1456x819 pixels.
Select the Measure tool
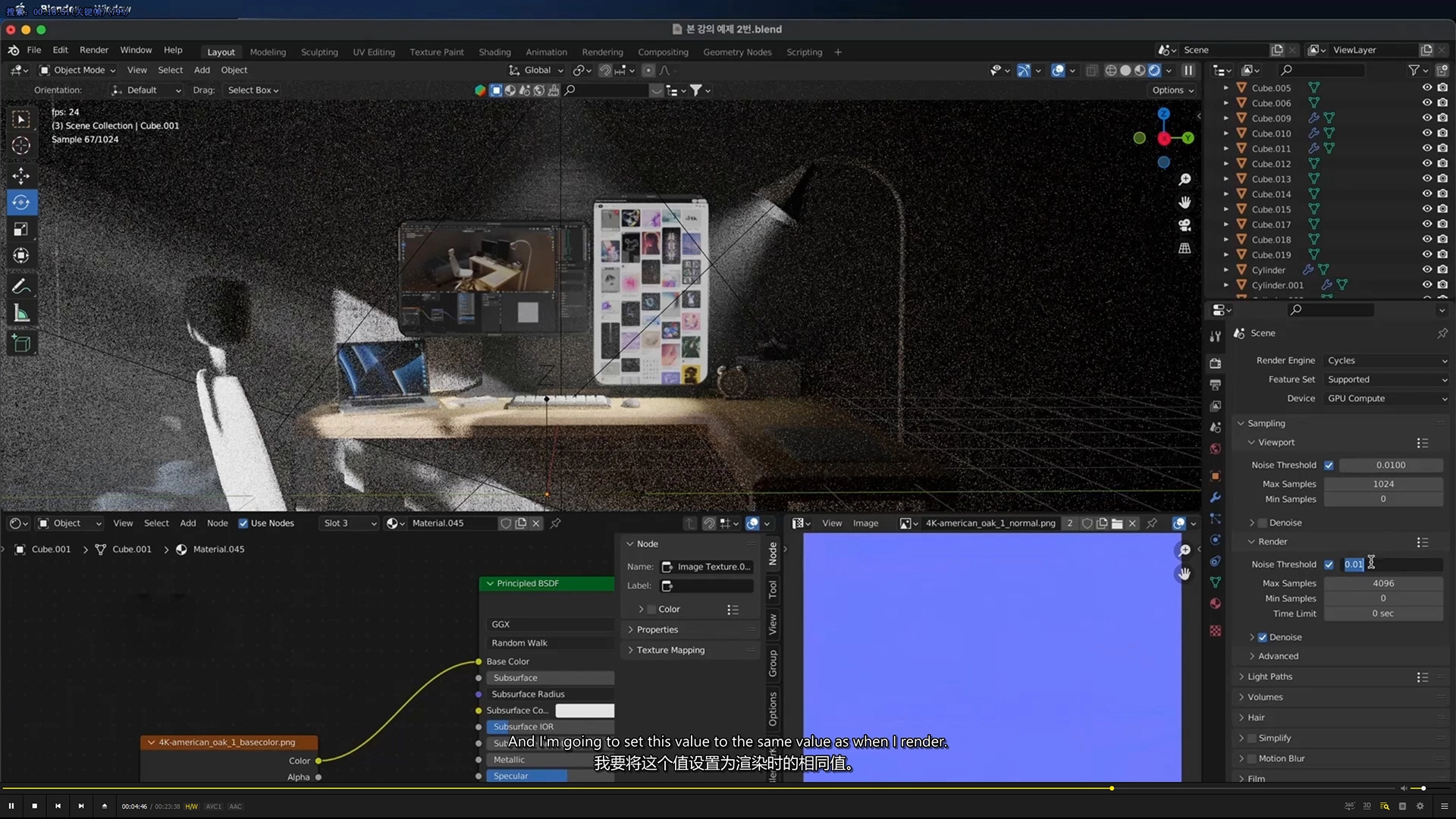click(x=20, y=314)
